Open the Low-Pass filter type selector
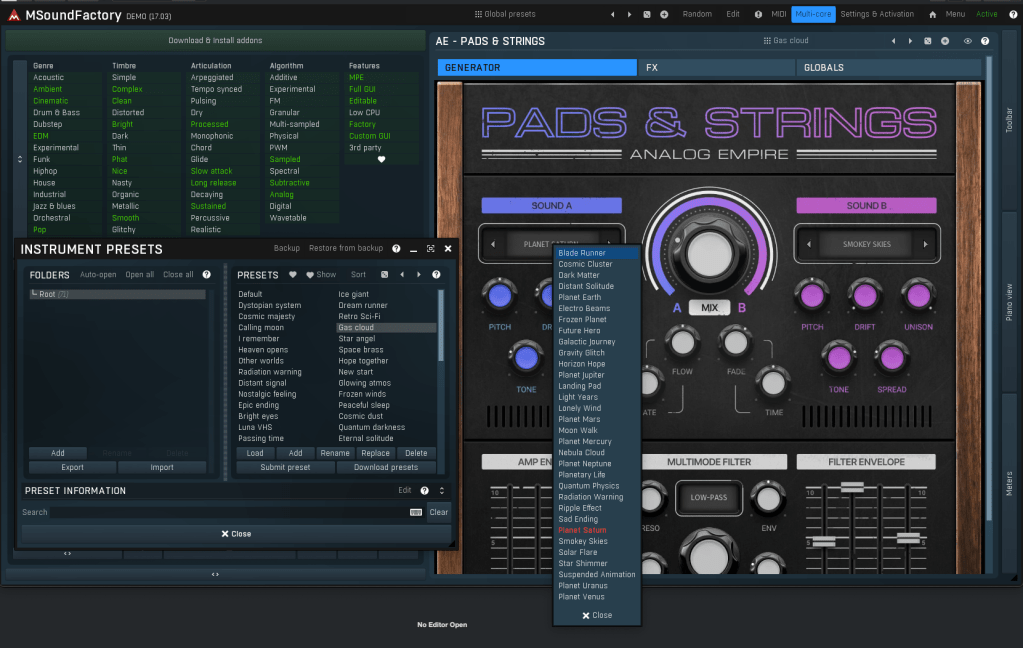Viewport: 1023px width, 648px height. coord(709,497)
